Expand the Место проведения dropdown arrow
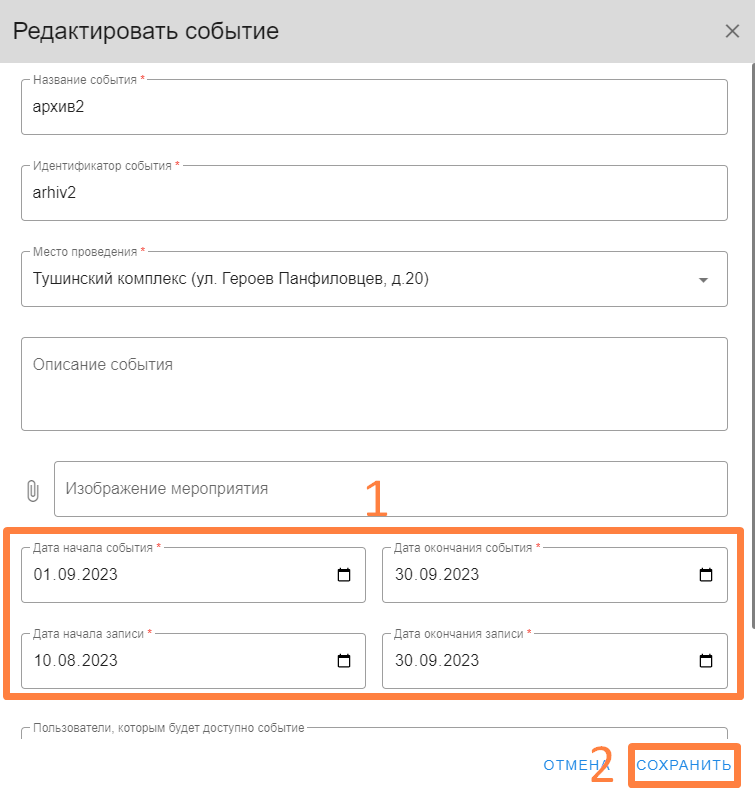The image size is (755, 790). click(x=703, y=280)
